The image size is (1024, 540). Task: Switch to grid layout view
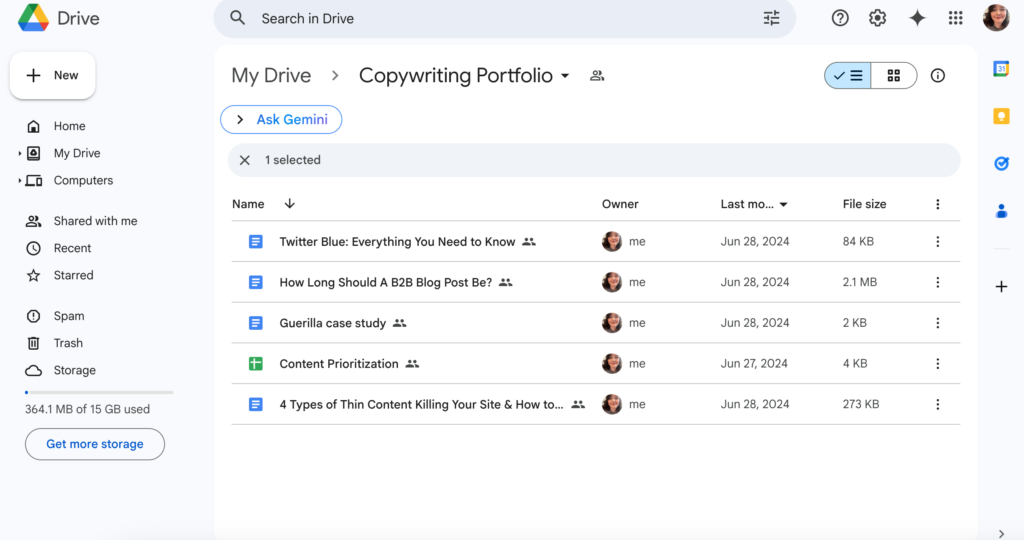pos(894,76)
